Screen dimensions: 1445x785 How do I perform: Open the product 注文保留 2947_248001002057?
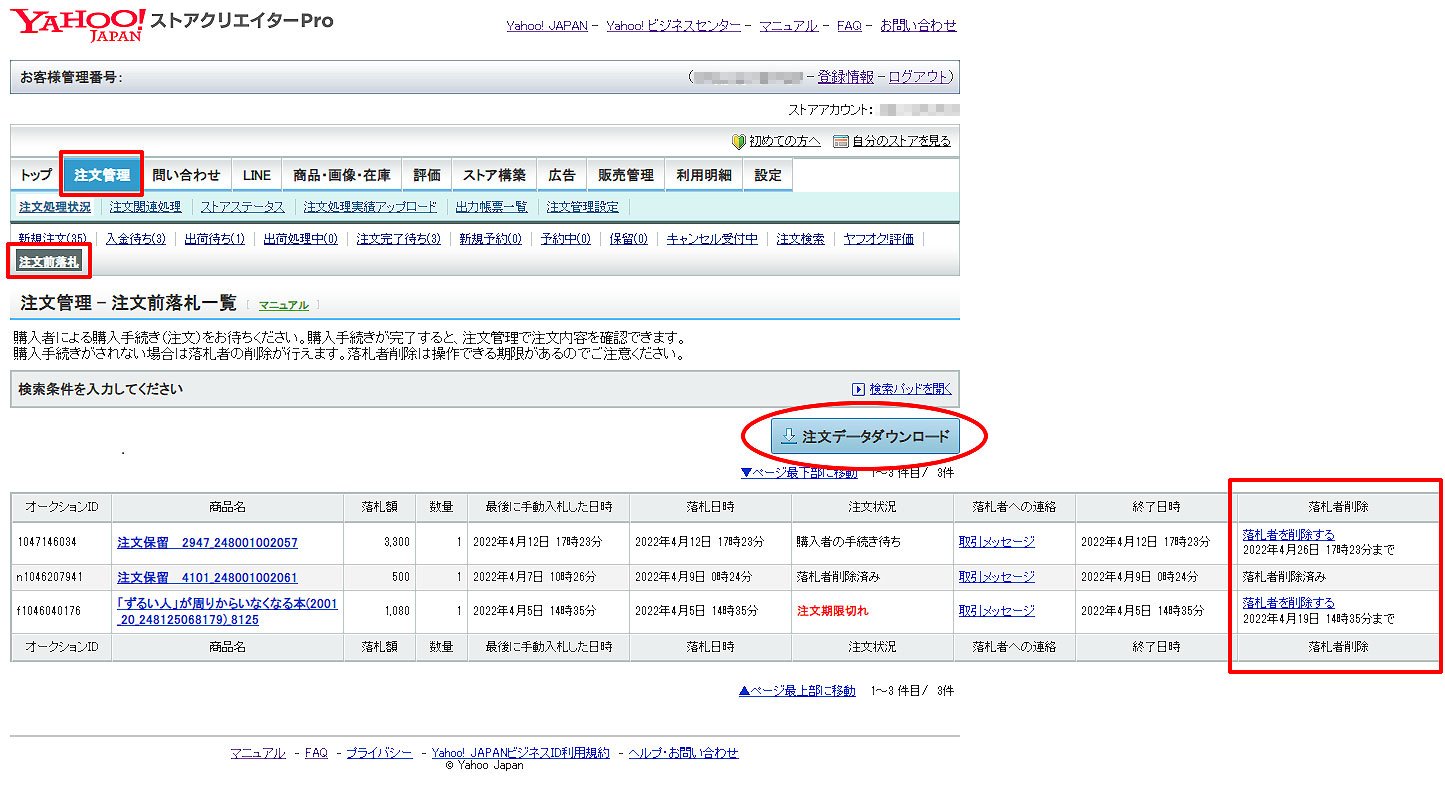207,543
